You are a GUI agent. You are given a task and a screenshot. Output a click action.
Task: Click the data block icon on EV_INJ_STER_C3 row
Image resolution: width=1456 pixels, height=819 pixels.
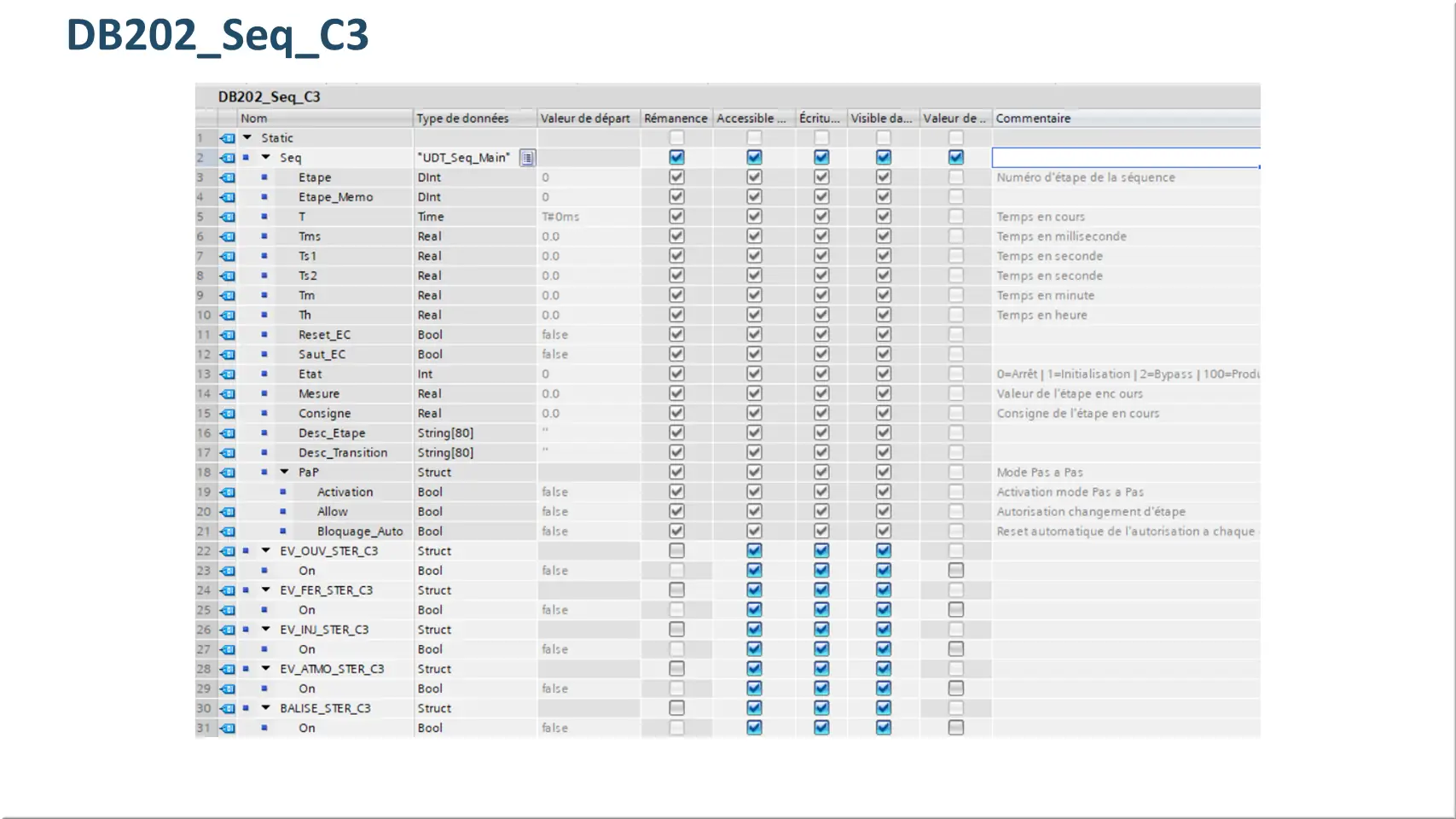click(228, 630)
